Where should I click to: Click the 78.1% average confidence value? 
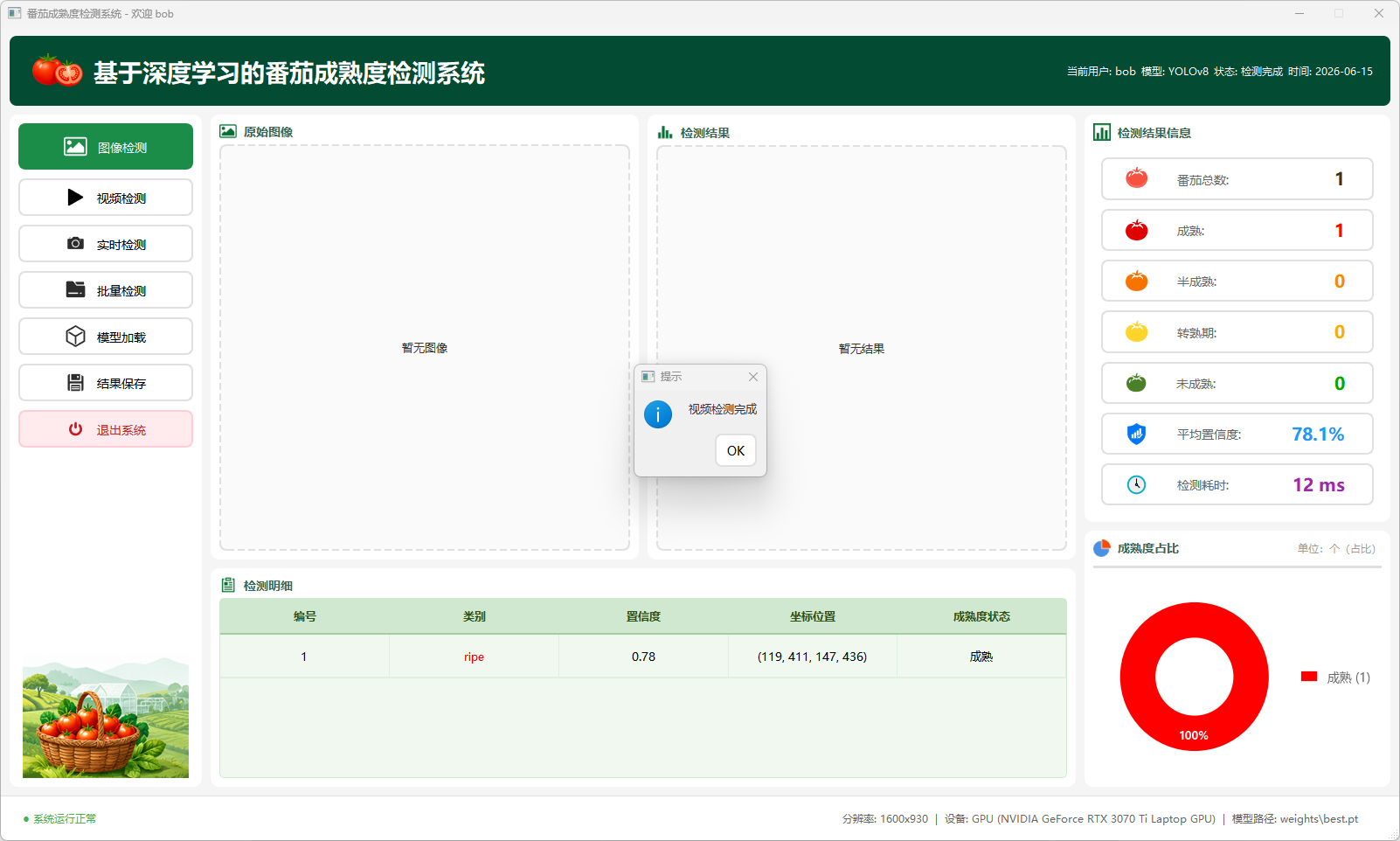pos(1318,434)
